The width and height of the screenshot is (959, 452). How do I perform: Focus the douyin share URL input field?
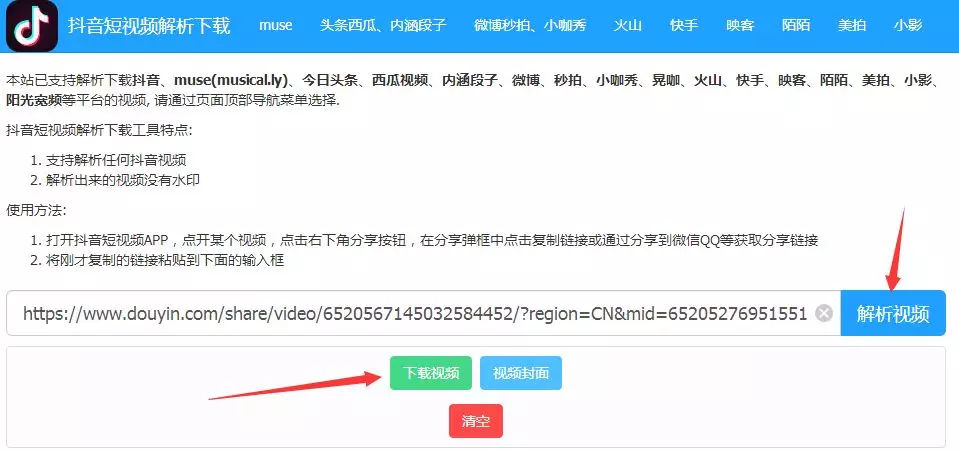[423, 313]
